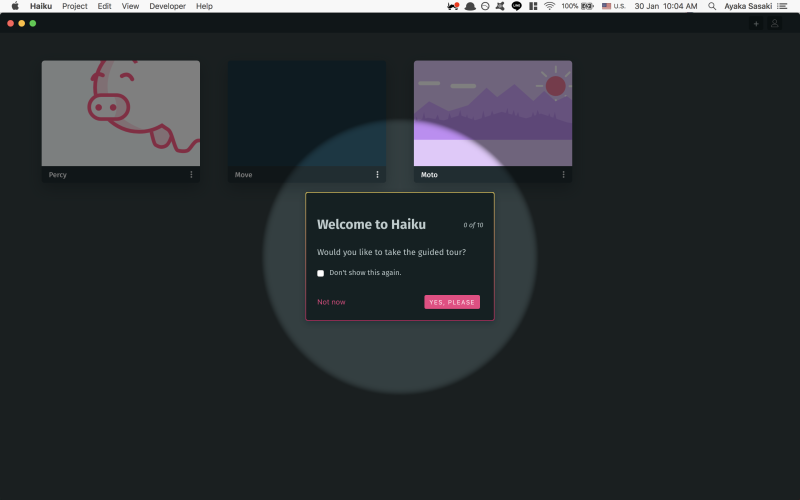This screenshot has width=800, height=500.
Task: Click the "Welcome to Haiku" heading
Action: click(x=371, y=224)
